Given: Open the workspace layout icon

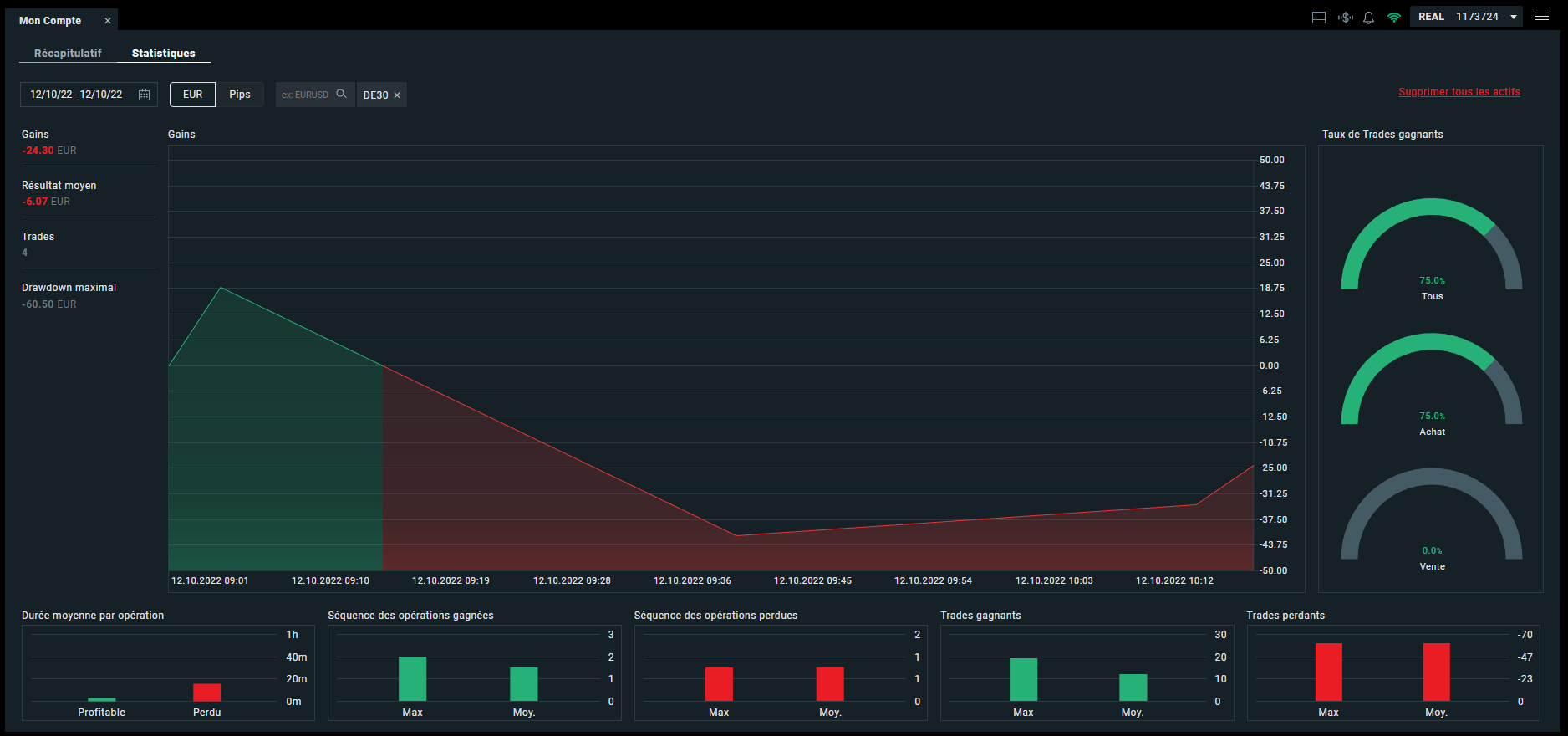Looking at the screenshot, I should click(1319, 17).
